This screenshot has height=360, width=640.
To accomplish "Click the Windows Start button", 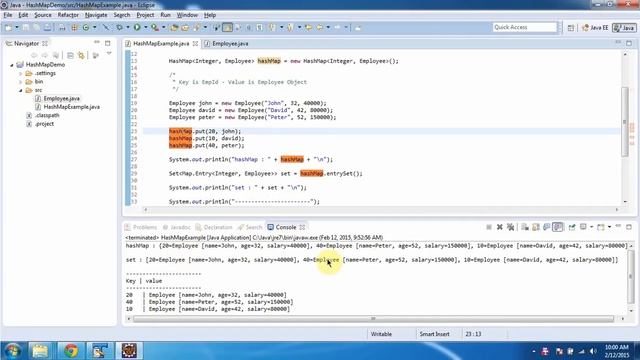I will tap(12, 351).
